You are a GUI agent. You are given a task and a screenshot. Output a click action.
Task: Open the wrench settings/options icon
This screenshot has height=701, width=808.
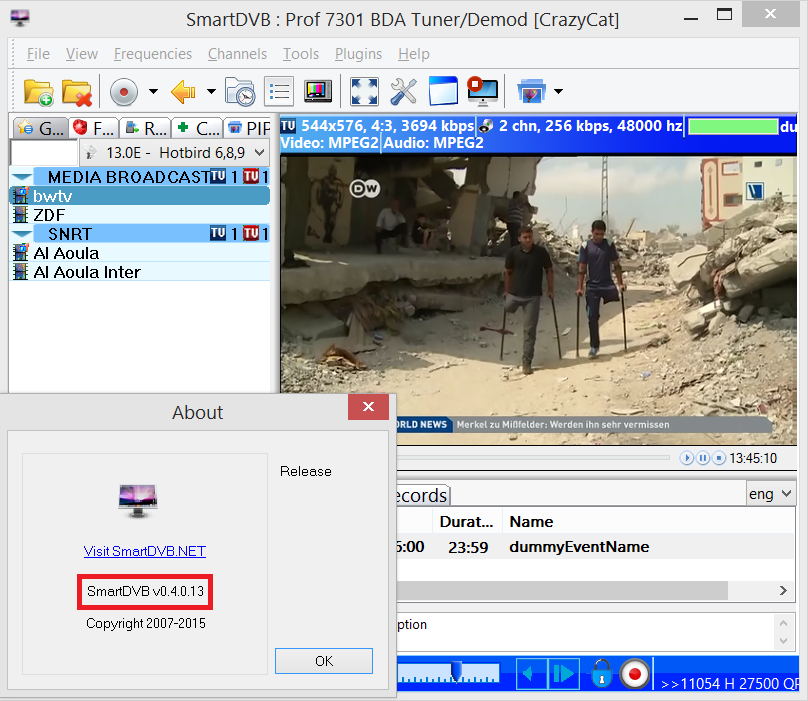pyautogui.click(x=405, y=91)
